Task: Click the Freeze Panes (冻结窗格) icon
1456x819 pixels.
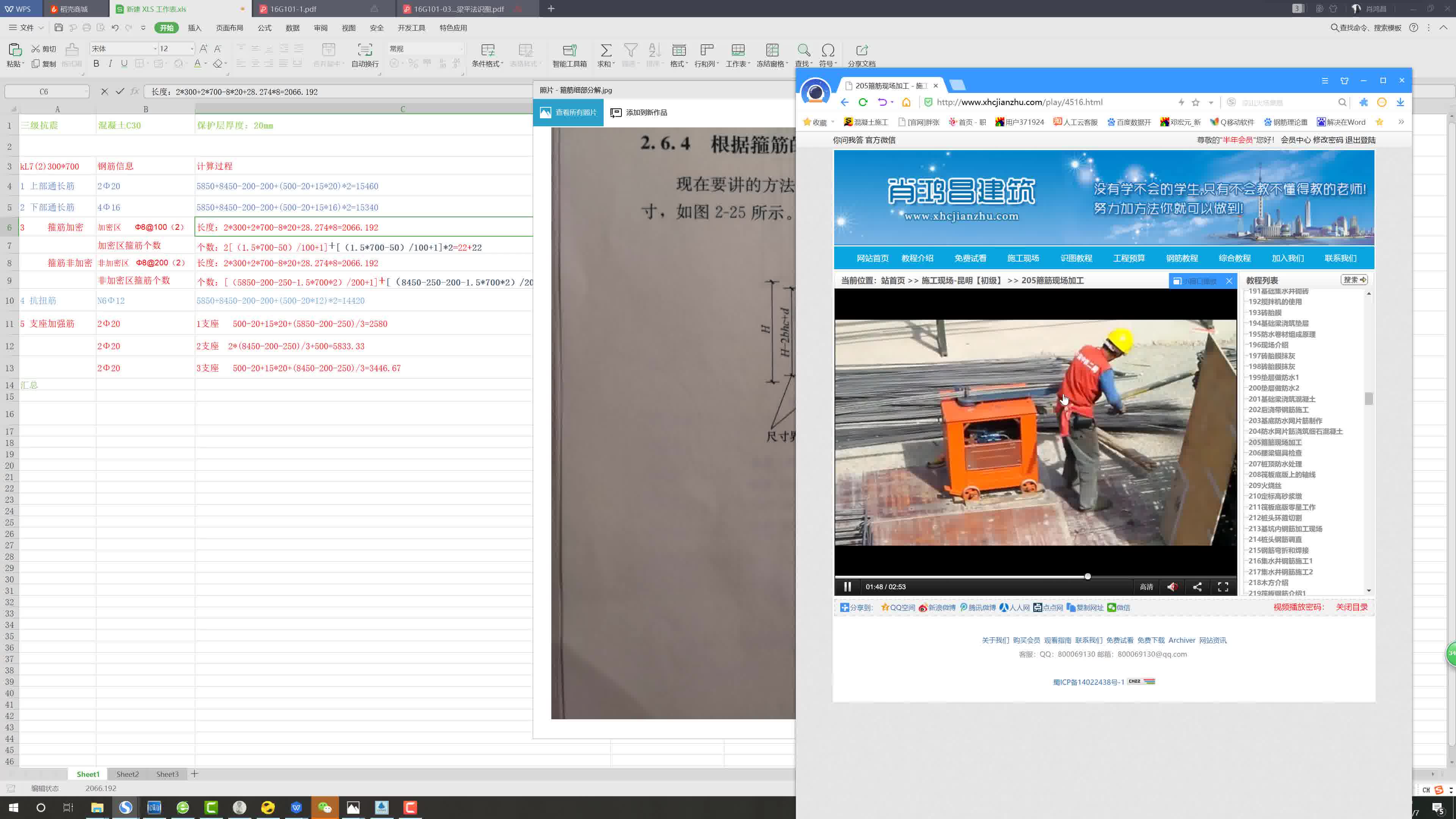Action: coord(772,50)
